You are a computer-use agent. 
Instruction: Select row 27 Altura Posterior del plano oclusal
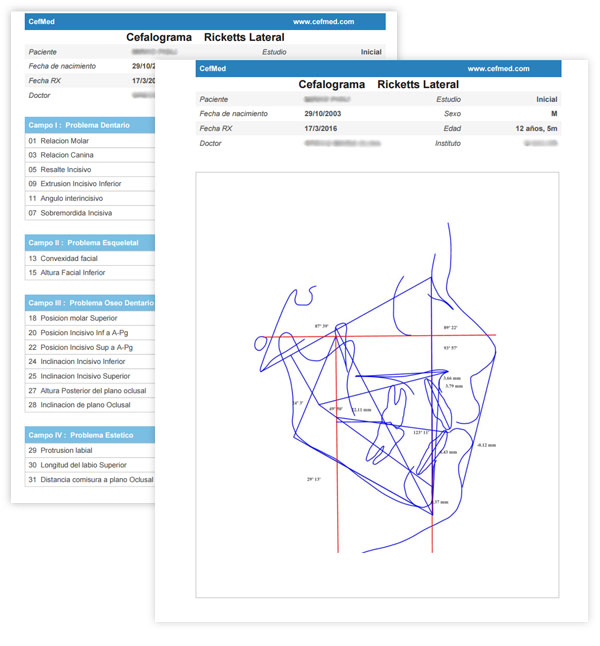coord(90,391)
